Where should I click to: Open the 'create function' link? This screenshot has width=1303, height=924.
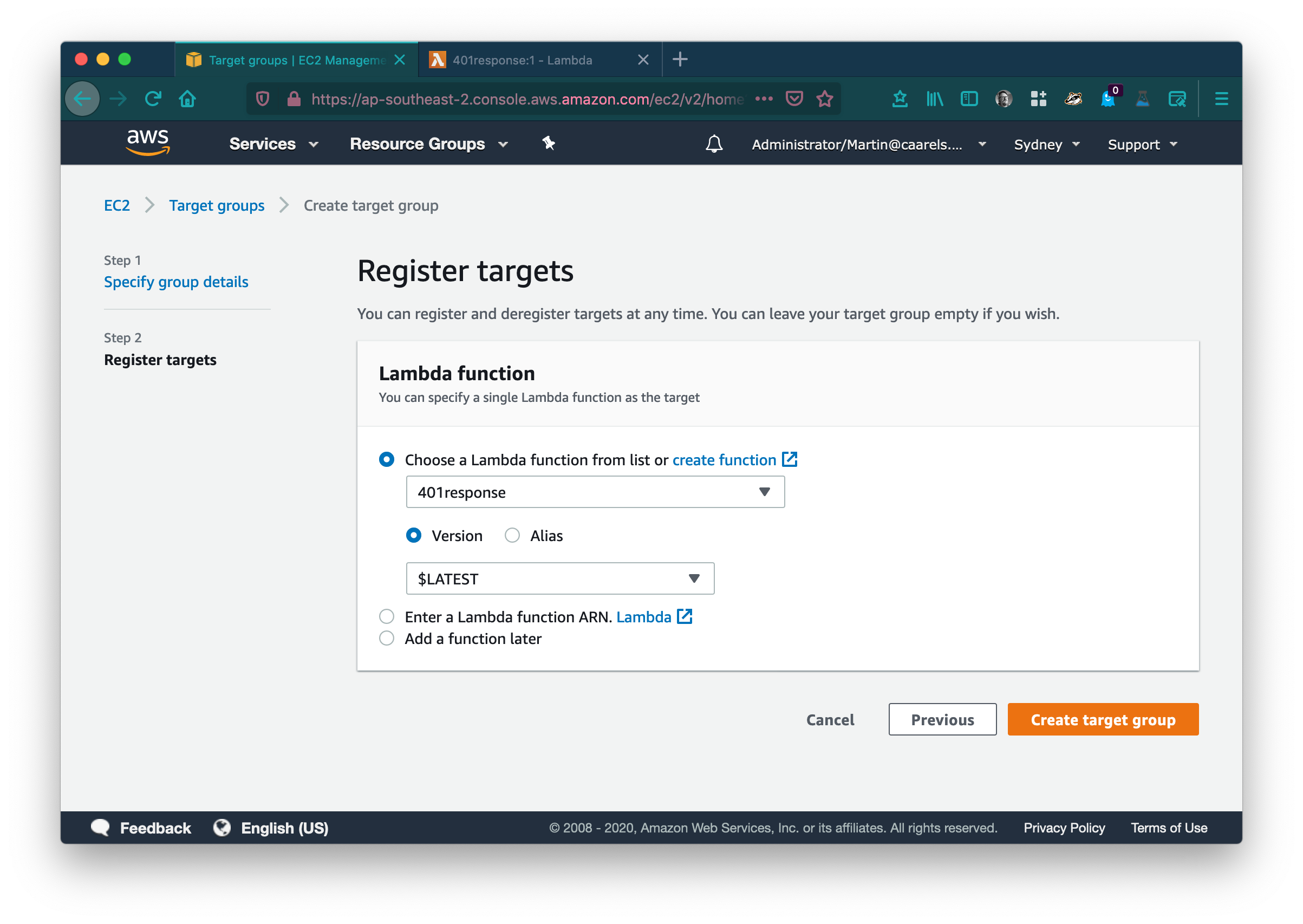click(x=724, y=460)
